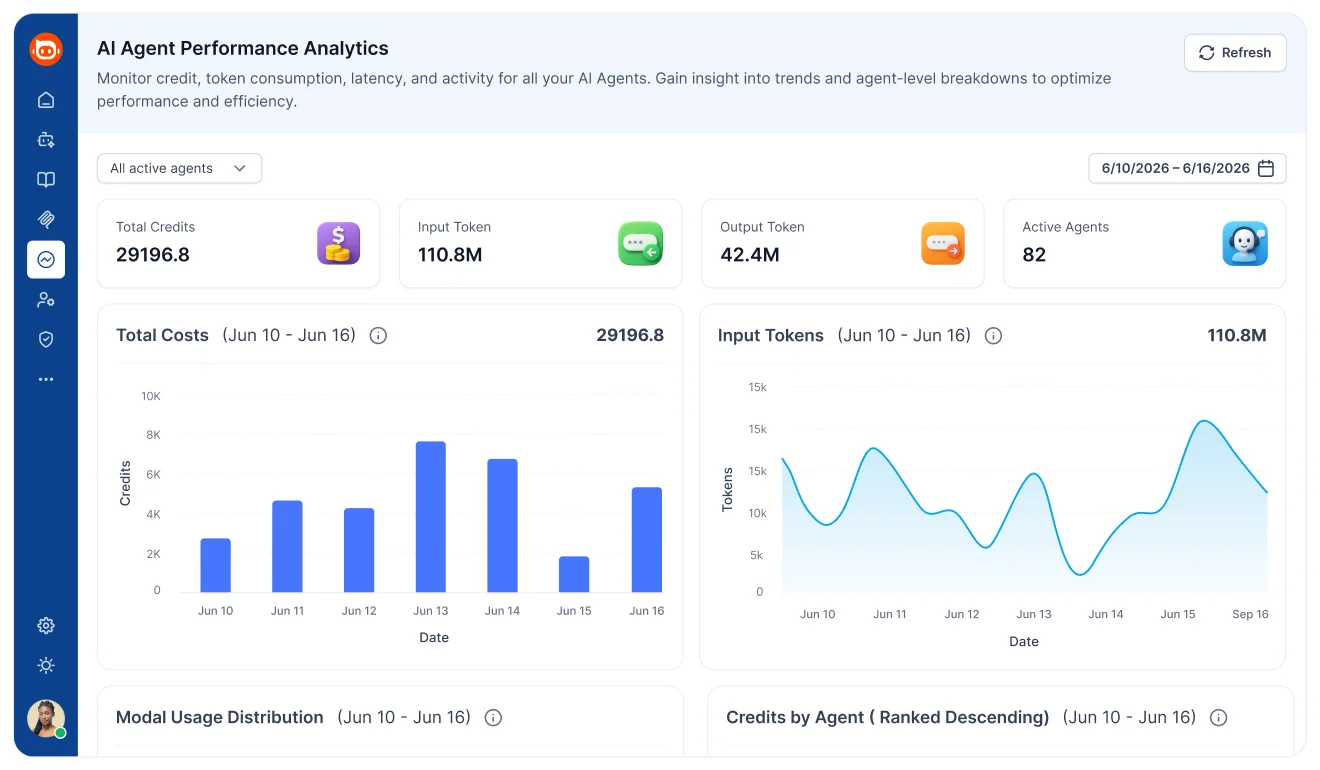Click the Jun 14 bar in Total Costs
Viewport: 1320px width, 770px height.
(x=503, y=525)
